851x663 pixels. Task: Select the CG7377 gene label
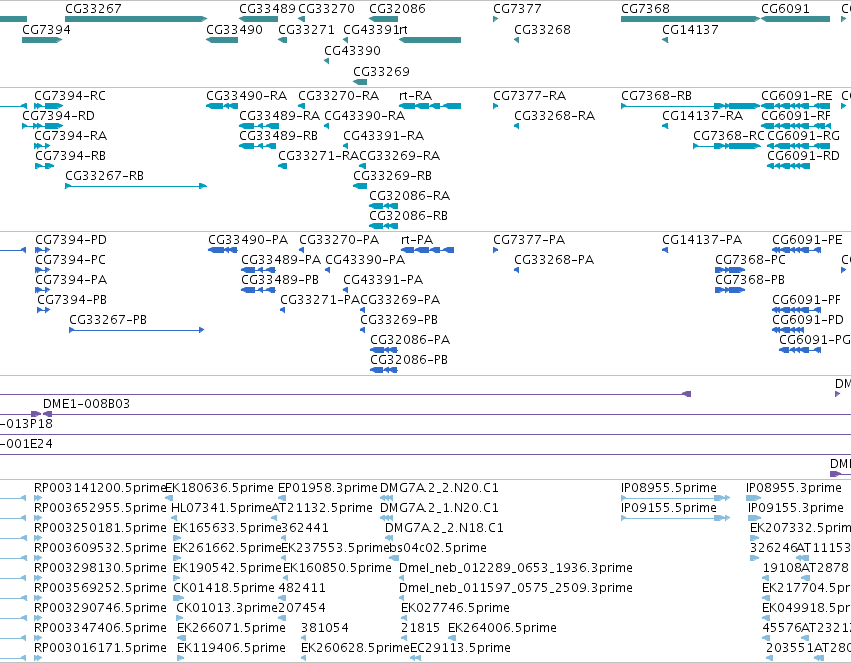(517, 9)
